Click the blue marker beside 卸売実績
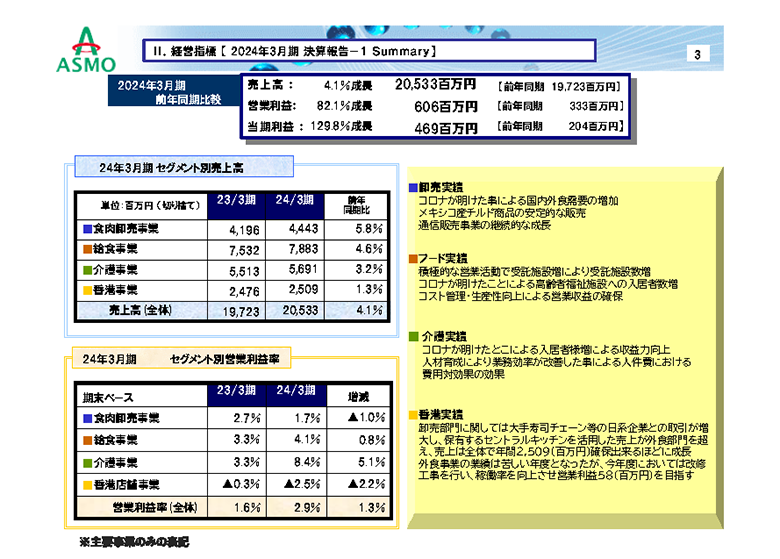780x559 pixels. click(413, 187)
